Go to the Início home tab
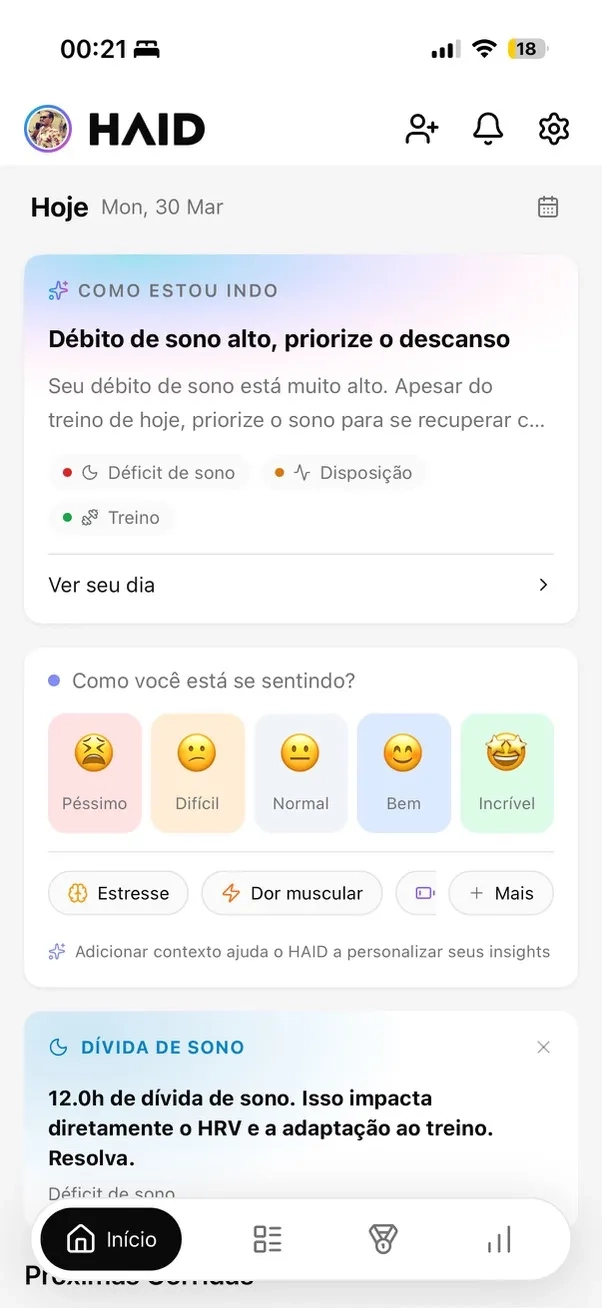 (112, 1240)
